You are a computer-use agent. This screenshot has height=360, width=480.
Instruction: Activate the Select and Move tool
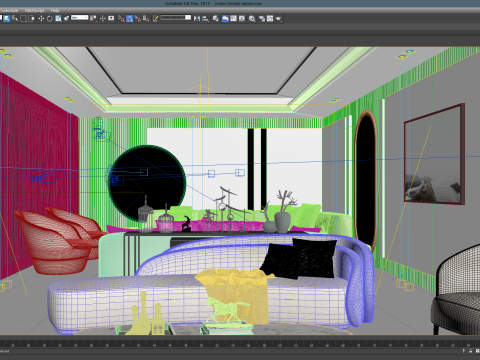coord(41,18)
